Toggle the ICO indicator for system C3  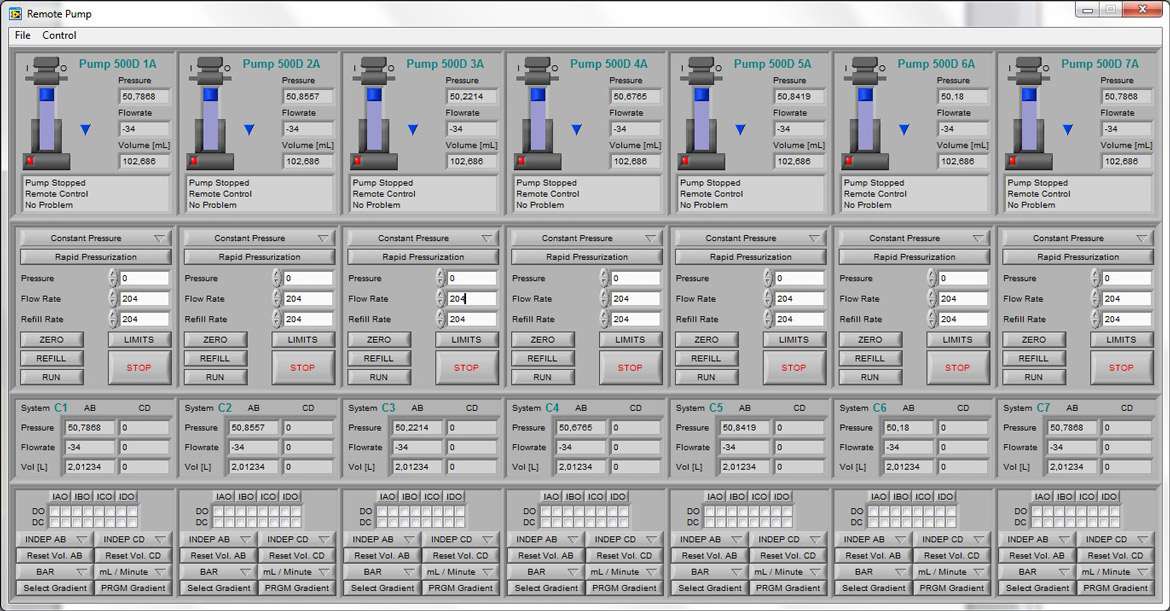(x=432, y=496)
